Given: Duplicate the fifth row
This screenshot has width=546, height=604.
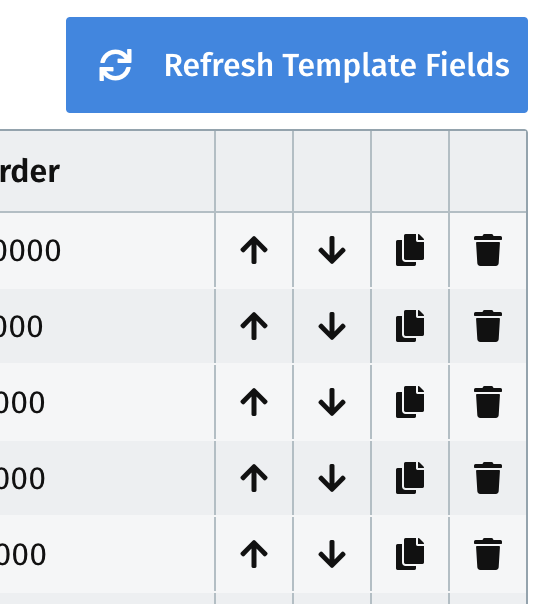Looking at the screenshot, I should point(410,554).
